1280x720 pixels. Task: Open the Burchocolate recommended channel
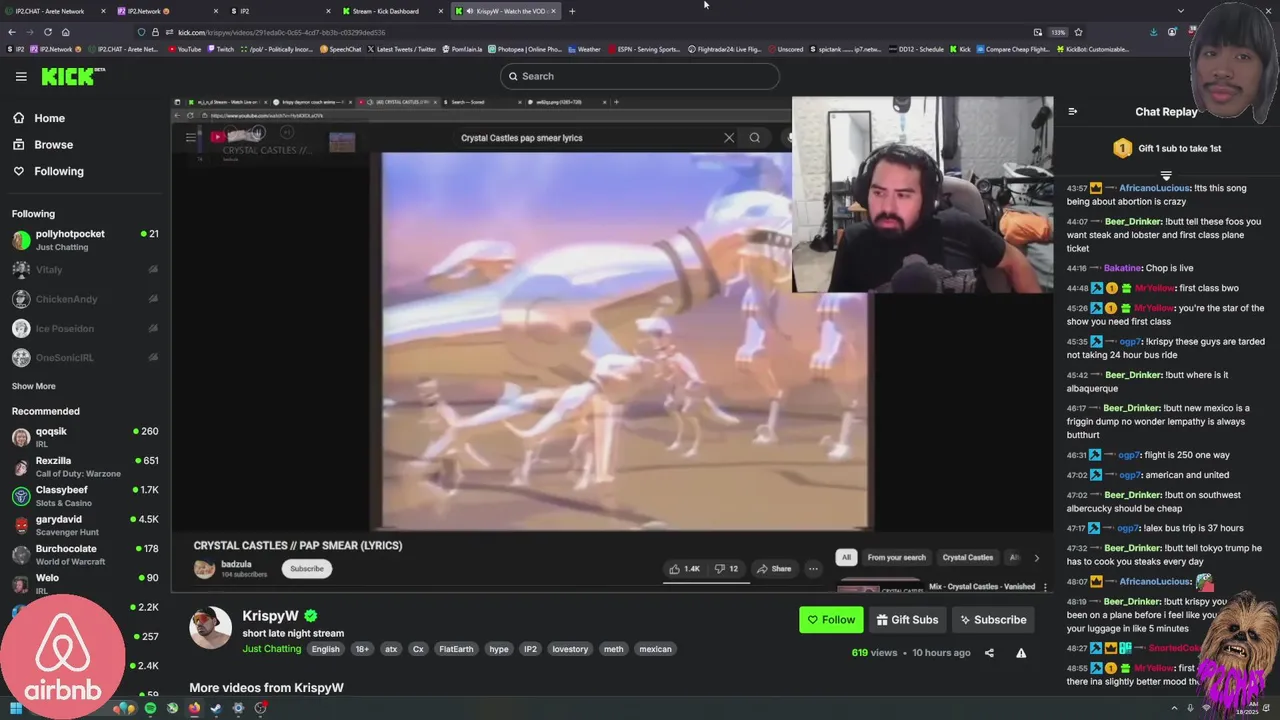pos(85,554)
